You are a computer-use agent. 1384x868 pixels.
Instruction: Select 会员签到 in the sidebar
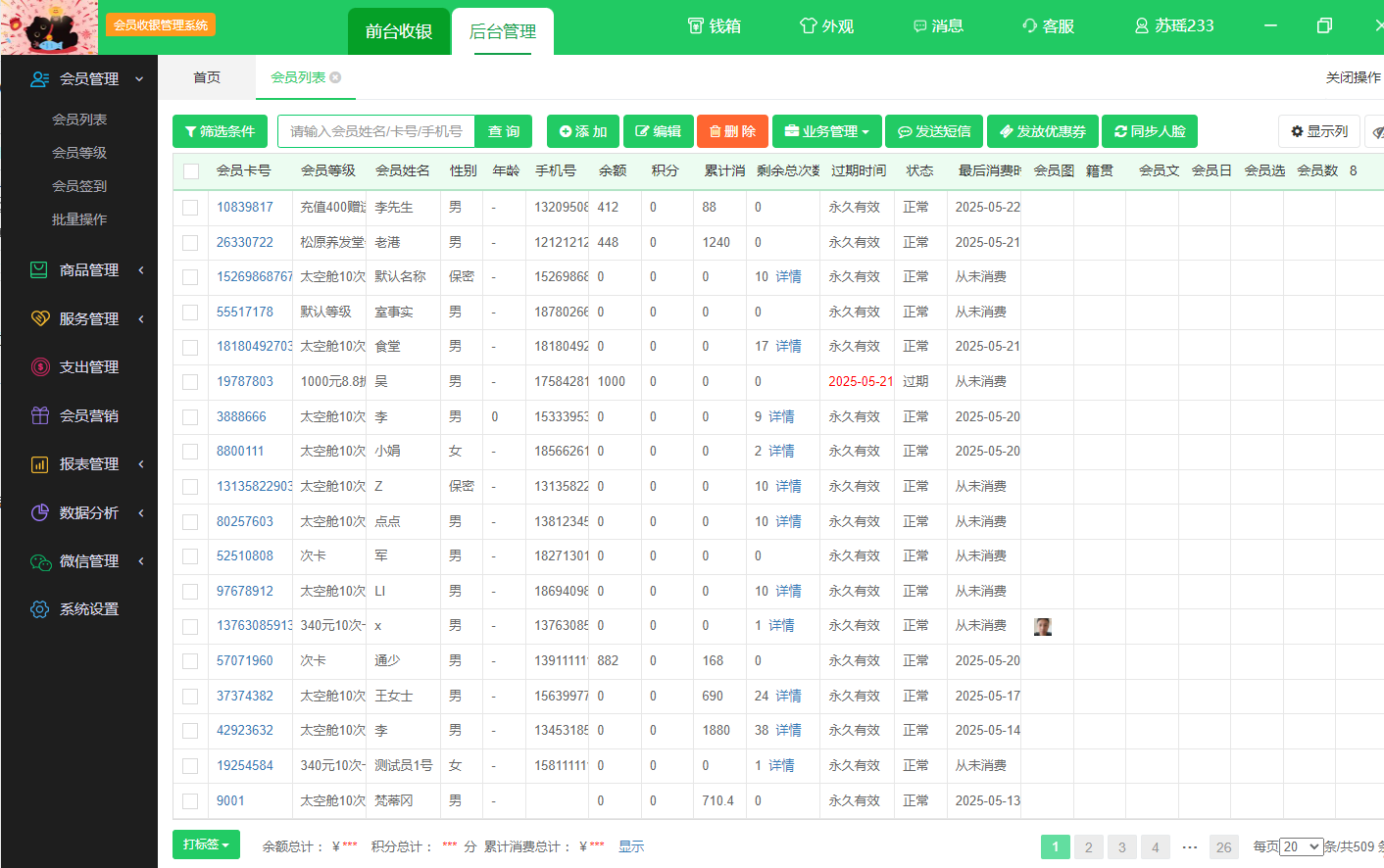click(x=79, y=186)
